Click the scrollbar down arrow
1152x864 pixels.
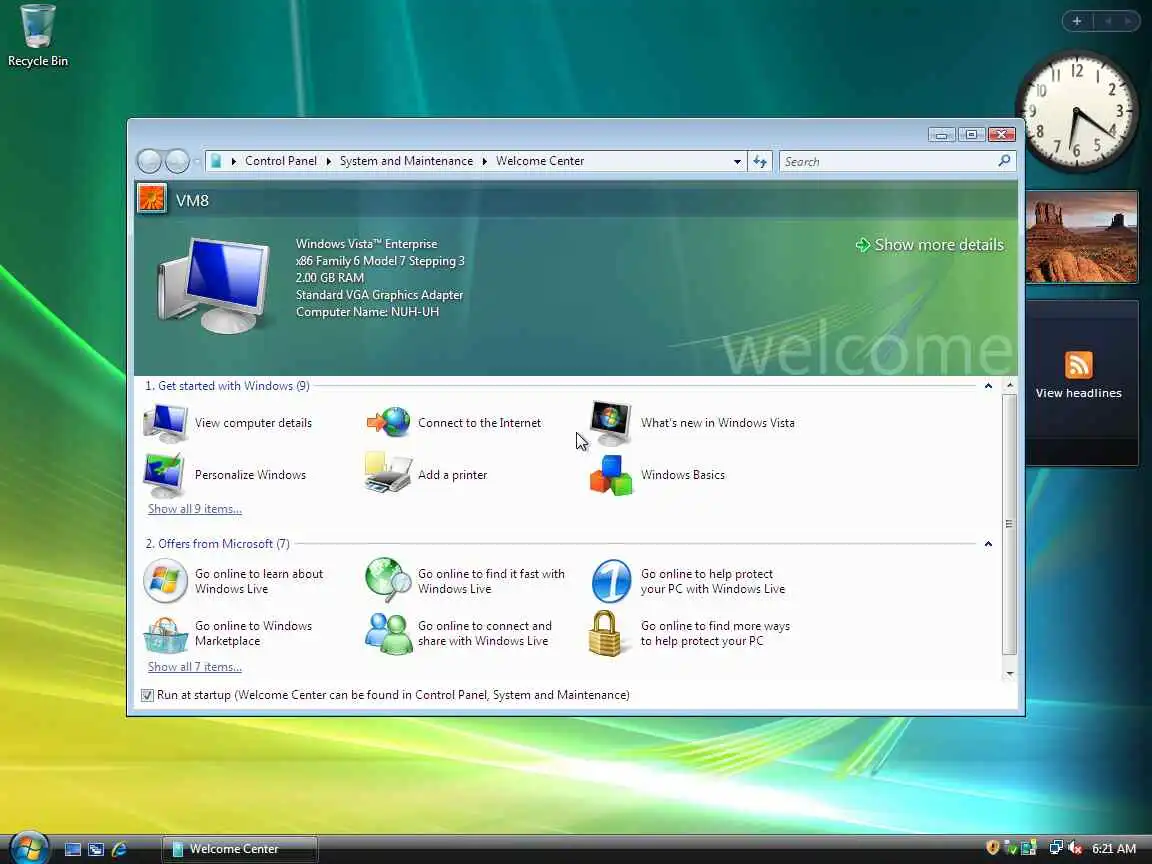point(1009,674)
